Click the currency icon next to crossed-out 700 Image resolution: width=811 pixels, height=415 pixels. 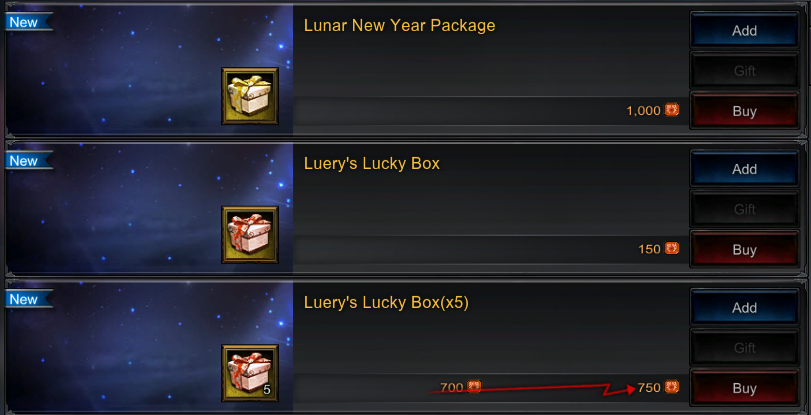point(474,387)
